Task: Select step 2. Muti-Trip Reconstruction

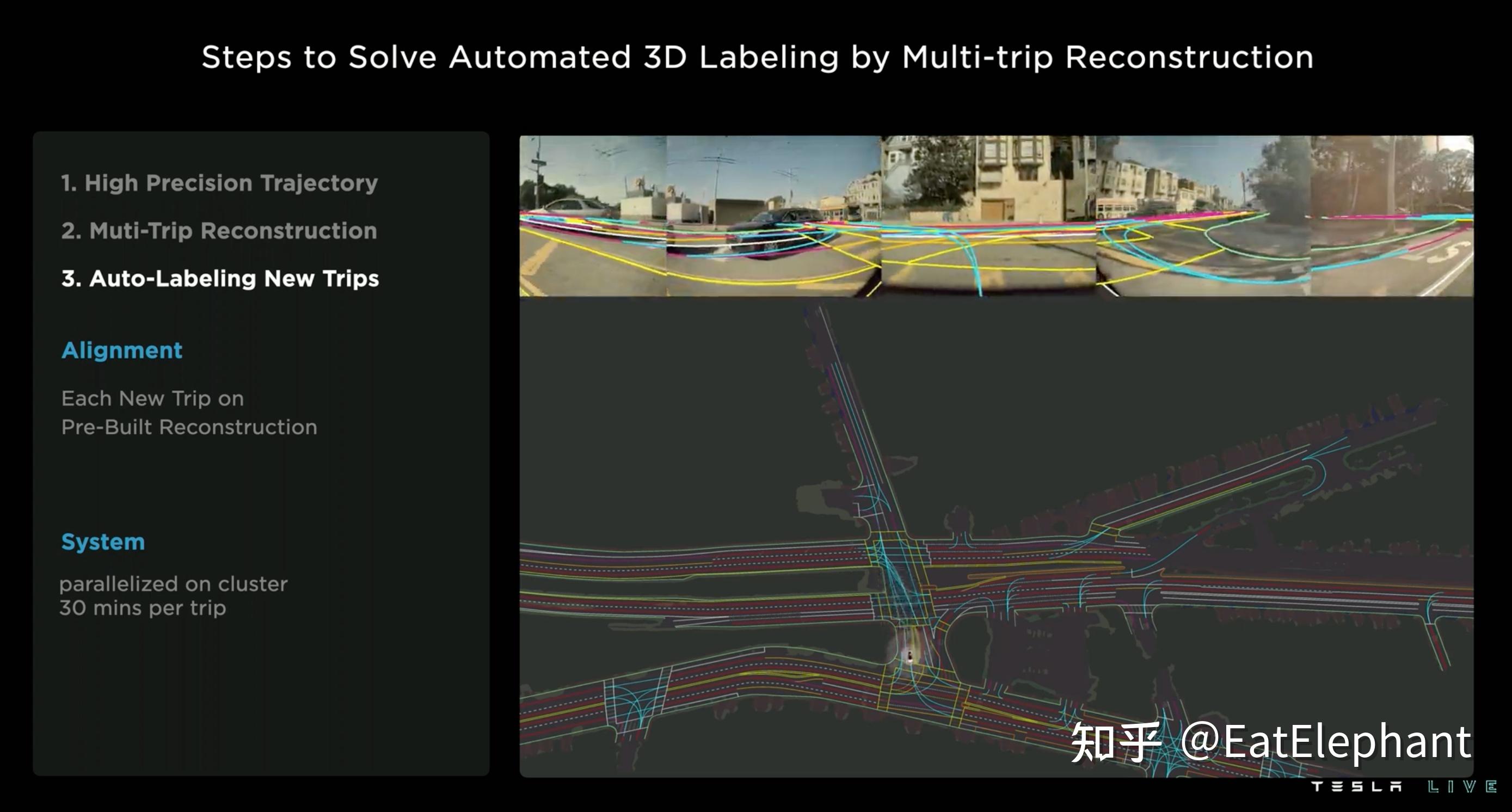Action: 219,231
